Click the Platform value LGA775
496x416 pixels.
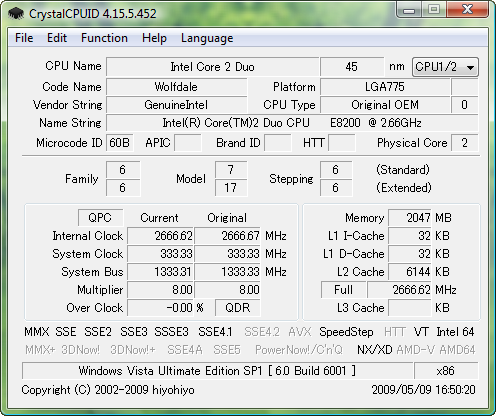(385, 87)
